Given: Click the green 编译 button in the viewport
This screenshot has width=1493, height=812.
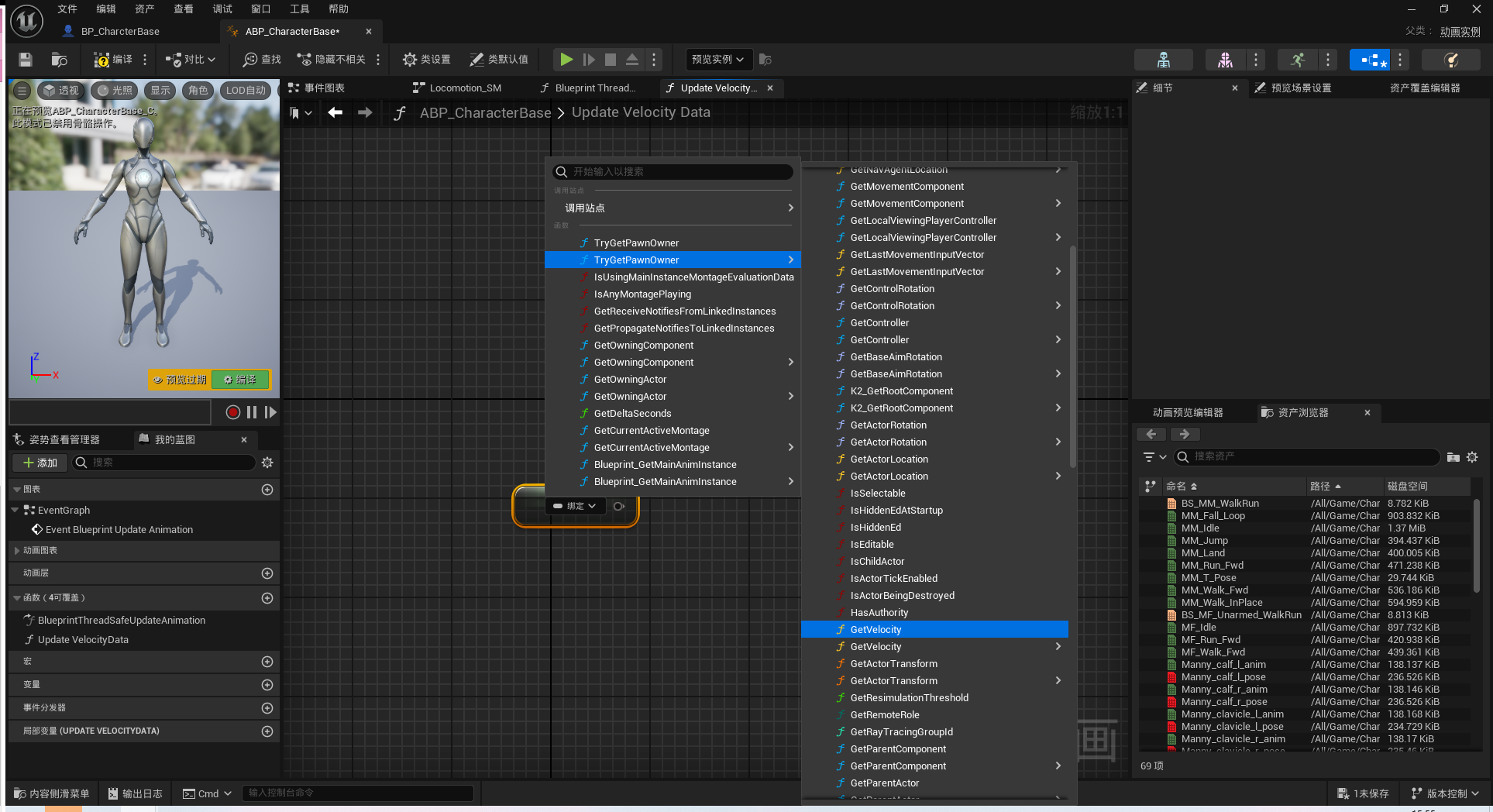Looking at the screenshot, I should [240, 380].
